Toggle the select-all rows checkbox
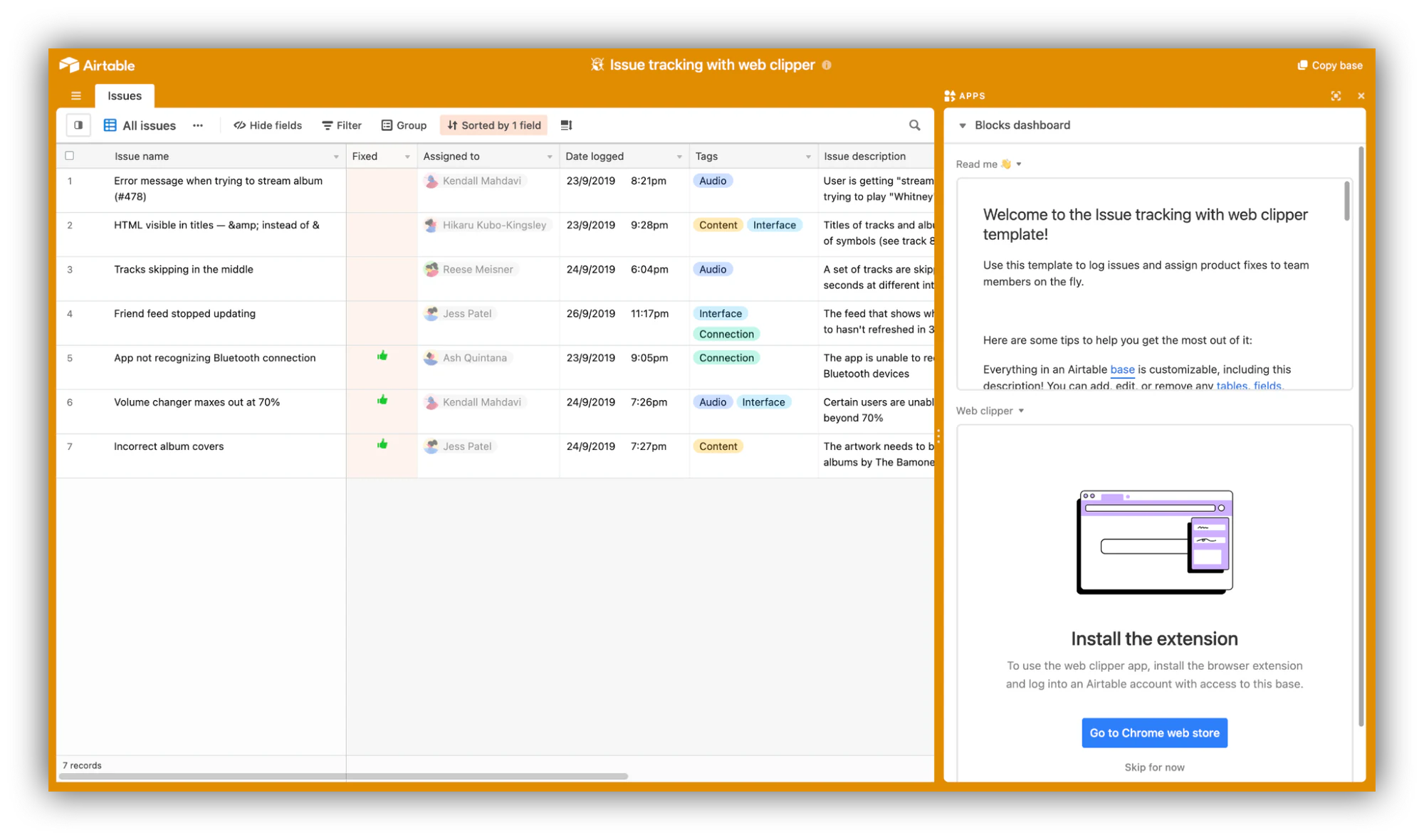Viewport: 1424px width, 840px height. click(x=70, y=156)
